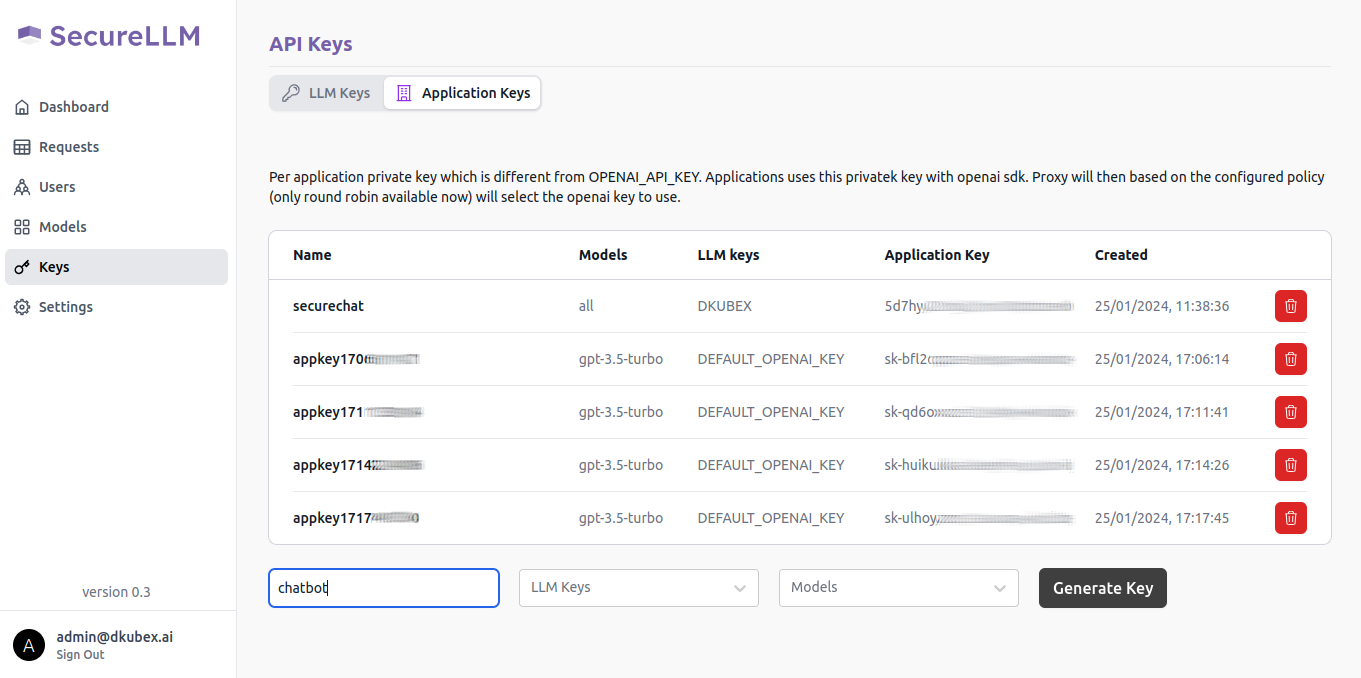Click the admin user avatar circle
Screen dimensions: 1361x678
28,645
